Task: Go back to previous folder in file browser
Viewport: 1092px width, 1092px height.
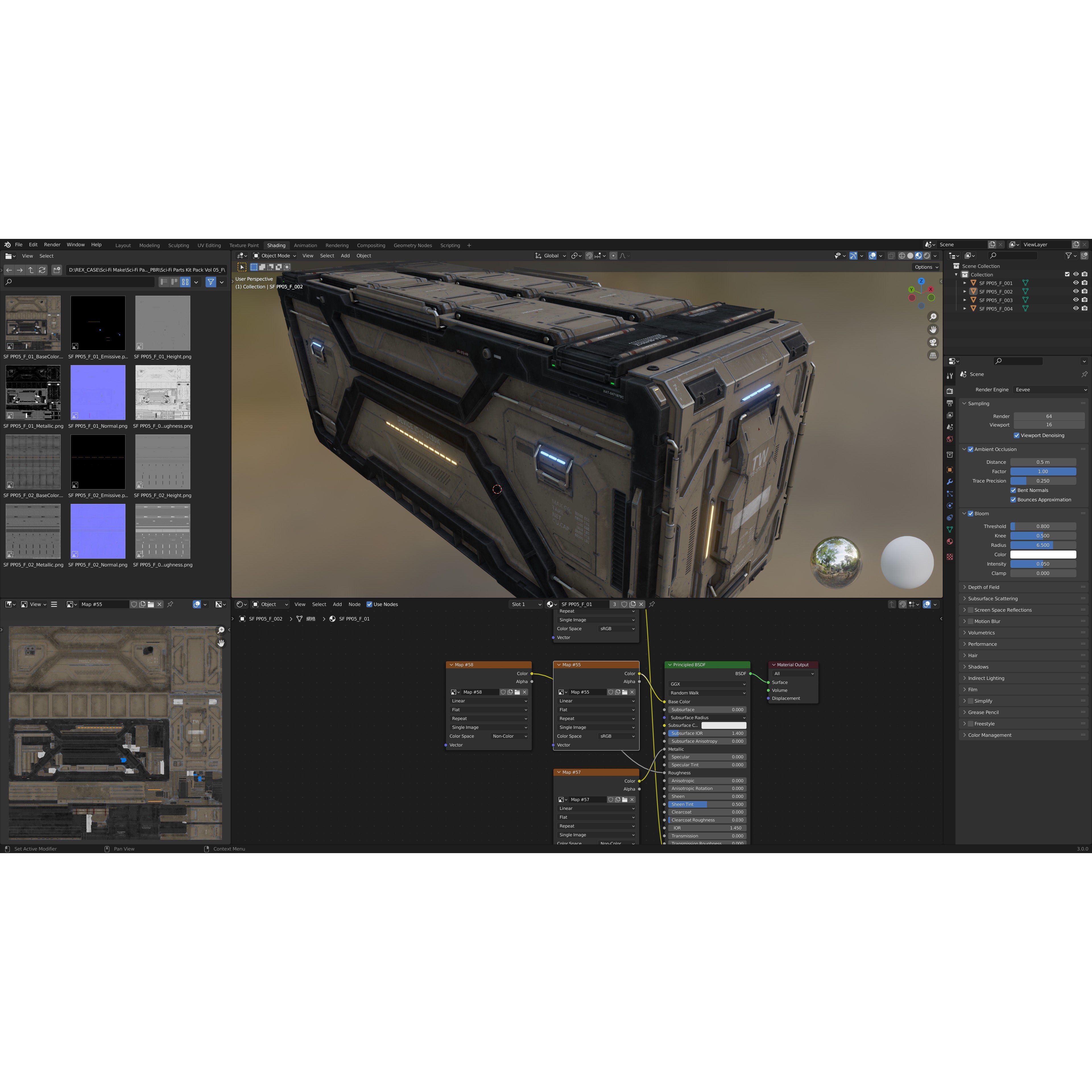Action: click(9, 270)
